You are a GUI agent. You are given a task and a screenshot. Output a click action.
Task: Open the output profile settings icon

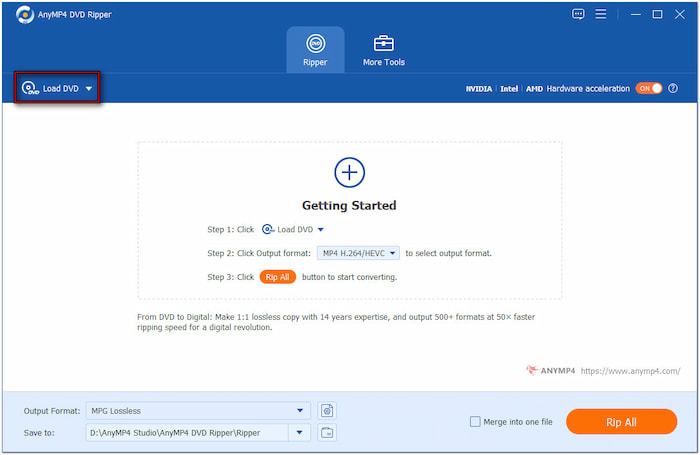(327, 410)
